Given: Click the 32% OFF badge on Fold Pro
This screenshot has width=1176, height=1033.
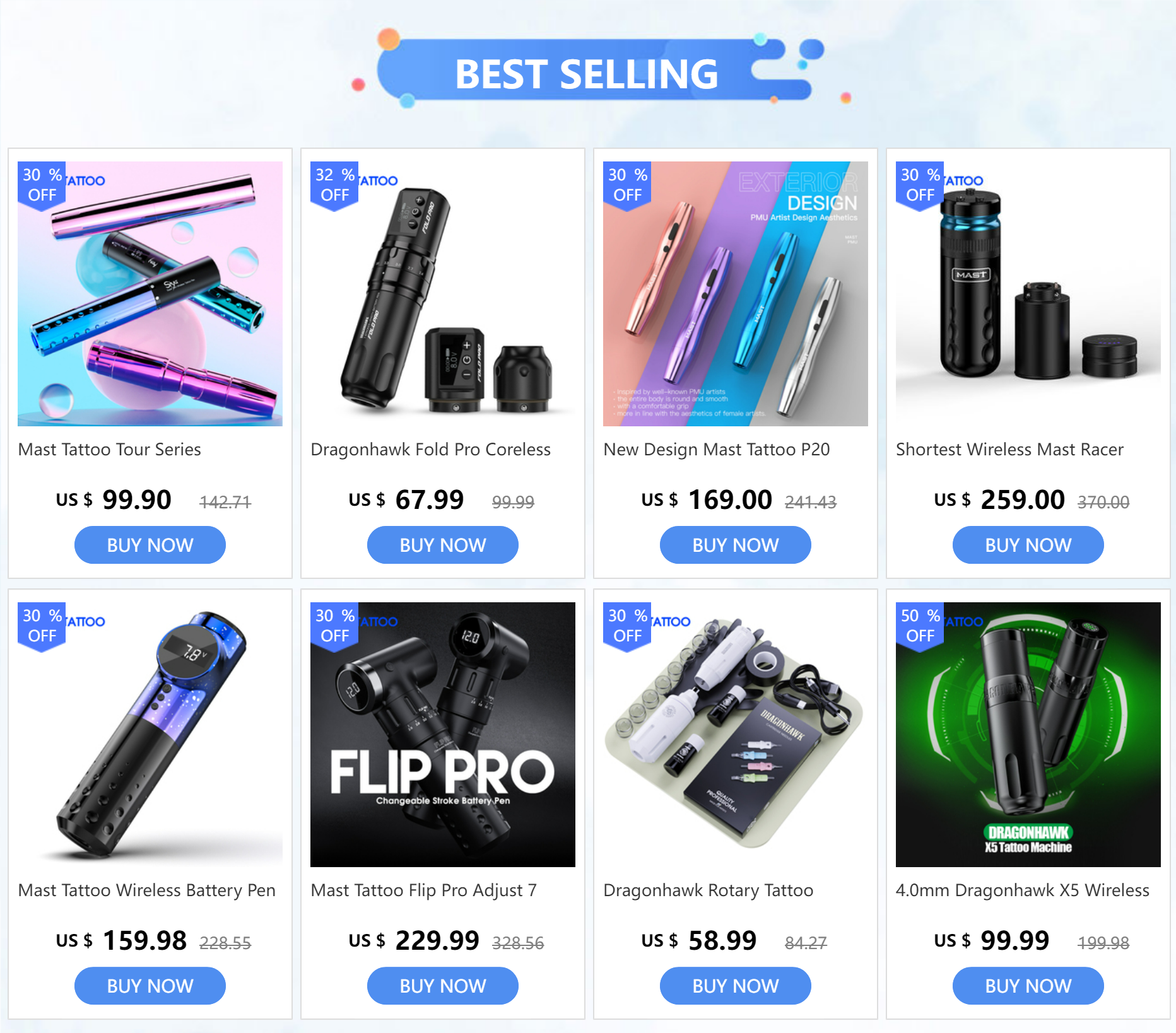Looking at the screenshot, I should [334, 185].
